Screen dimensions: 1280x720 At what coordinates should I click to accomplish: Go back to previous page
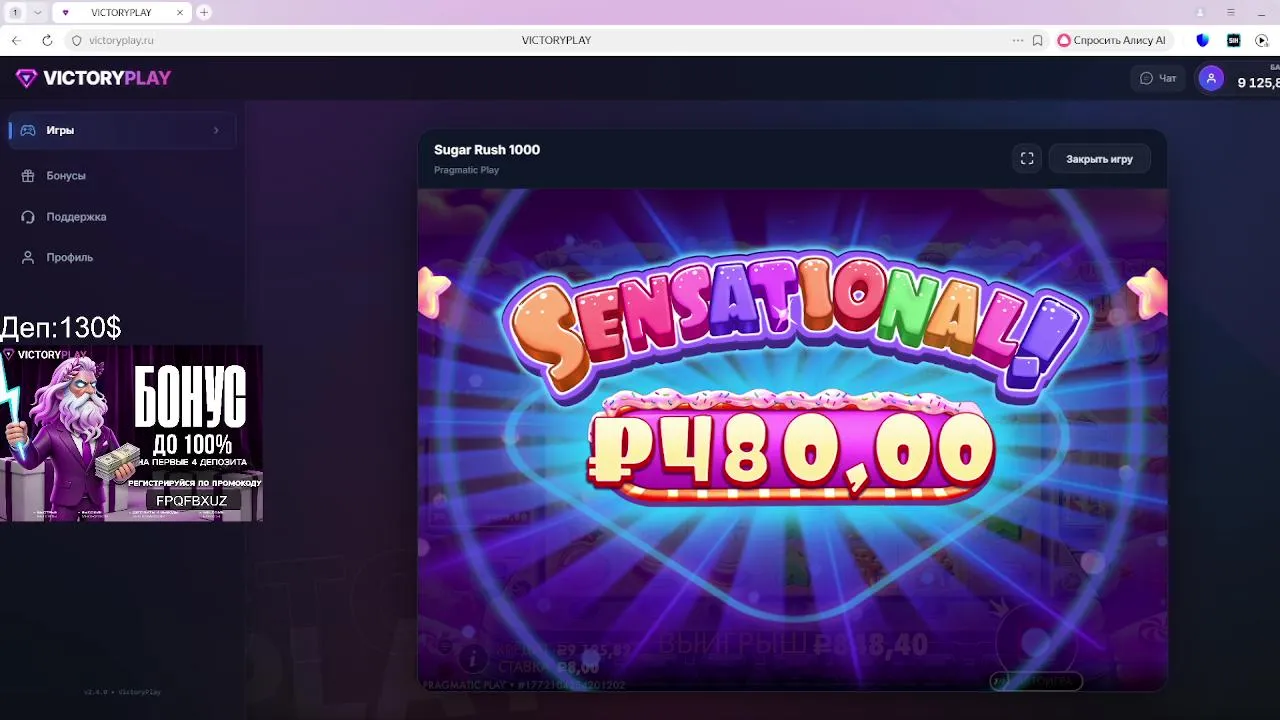click(x=16, y=41)
